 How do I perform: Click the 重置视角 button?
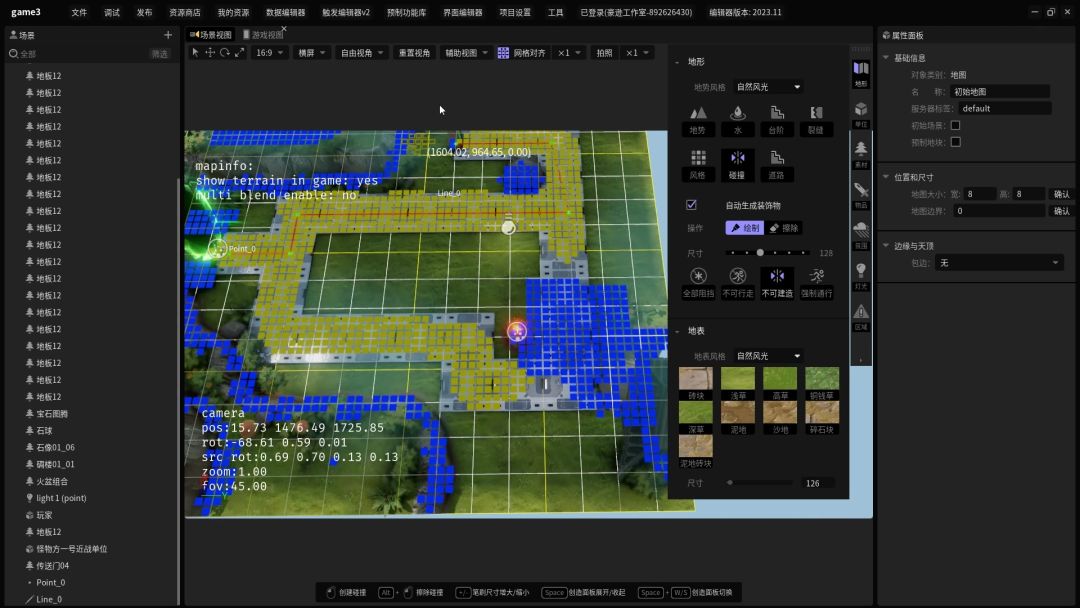(x=414, y=52)
